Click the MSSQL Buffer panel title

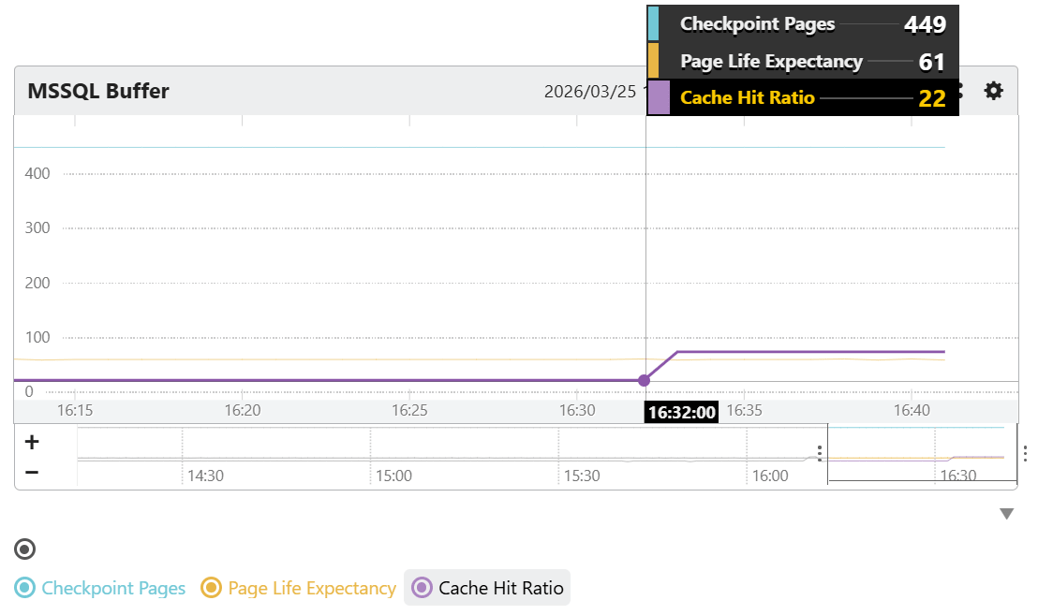coord(98,91)
